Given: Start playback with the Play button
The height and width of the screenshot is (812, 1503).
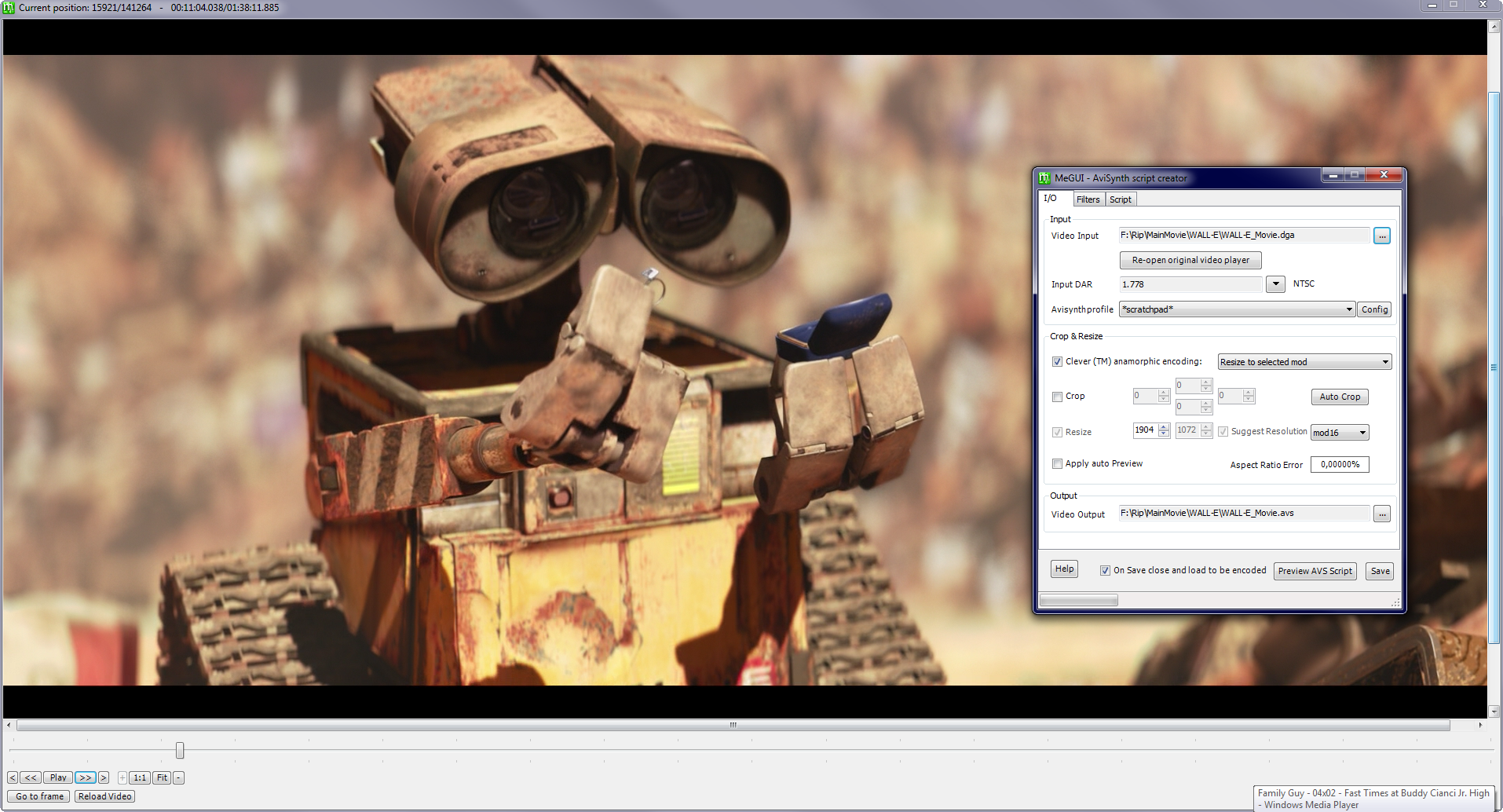Looking at the screenshot, I should tap(58, 777).
